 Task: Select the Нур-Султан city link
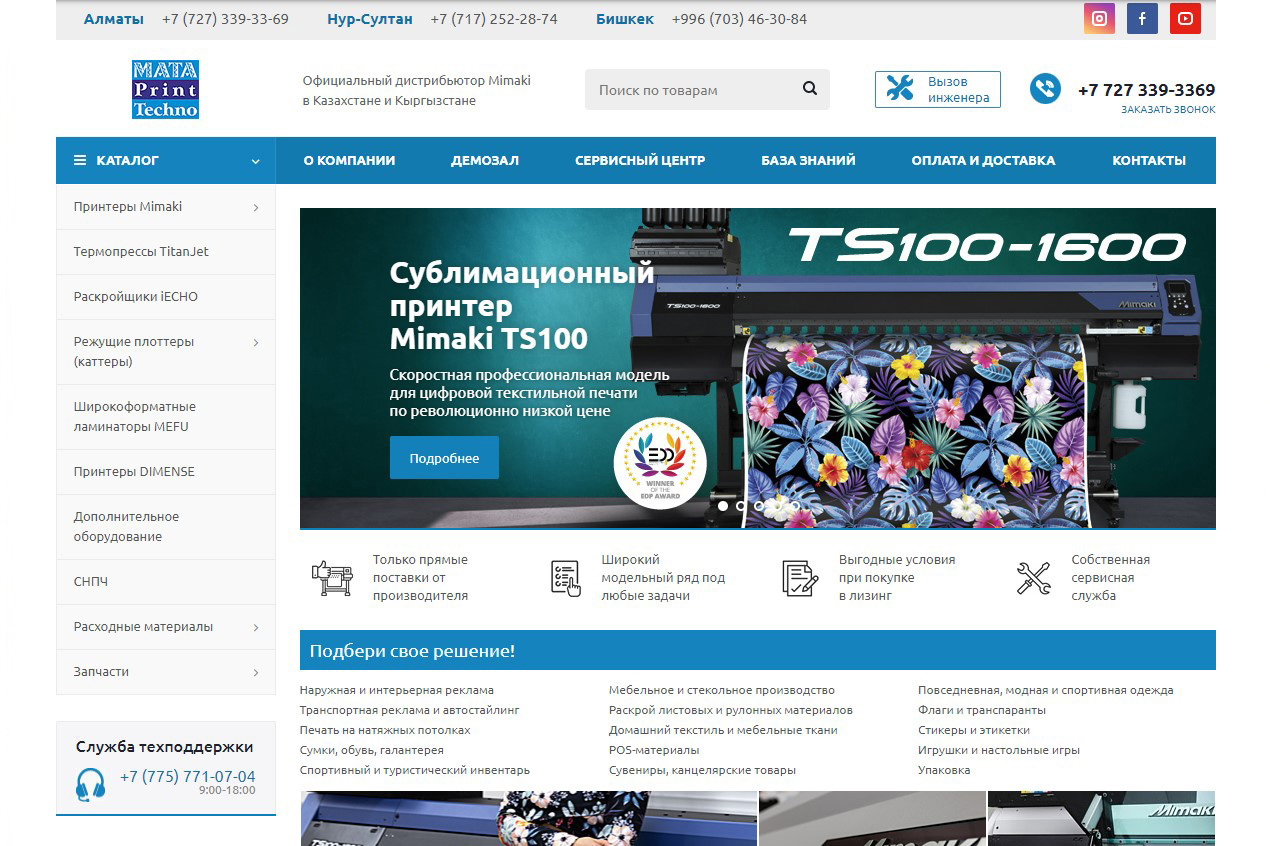[x=370, y=19]
